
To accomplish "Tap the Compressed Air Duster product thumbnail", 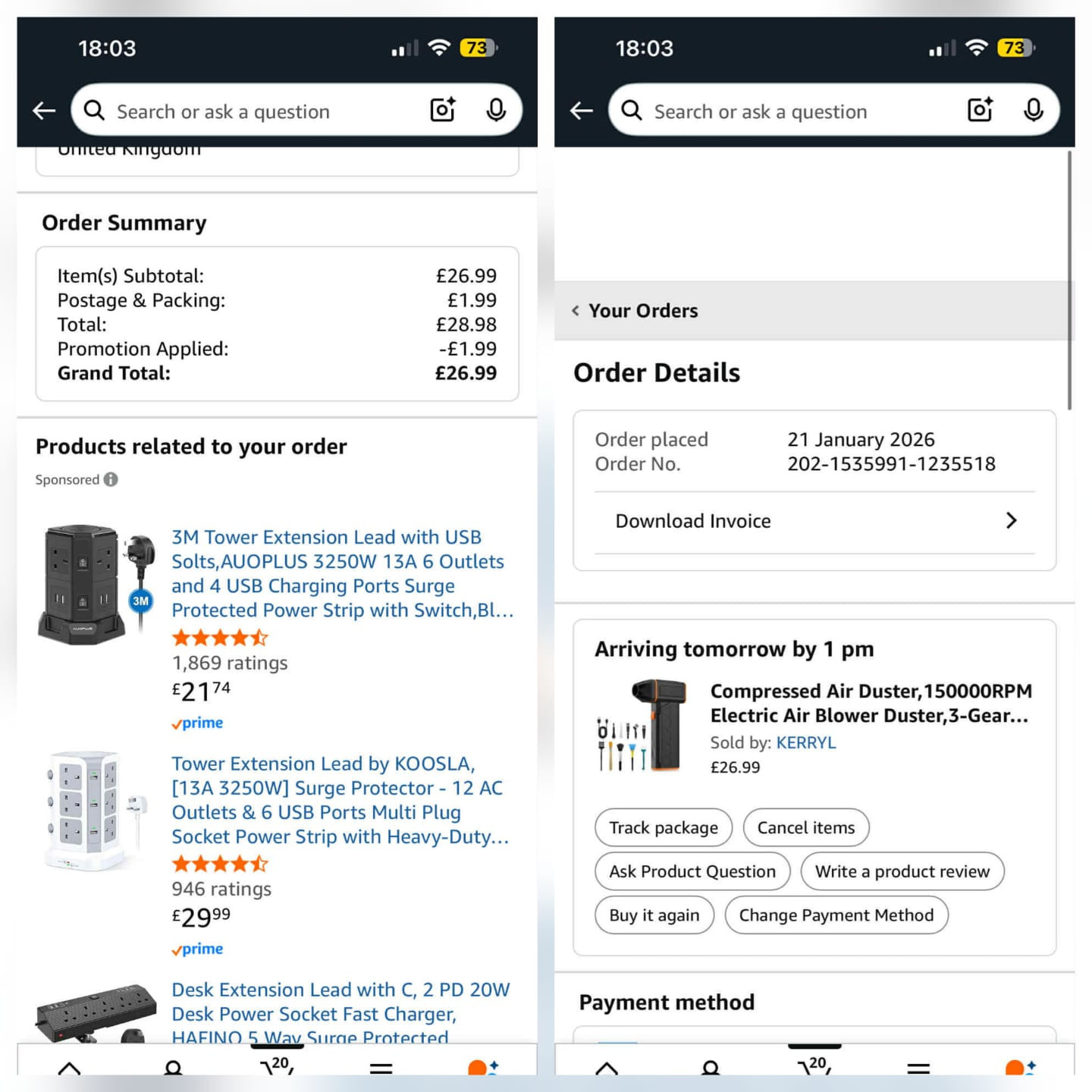I will click(642, 726).
